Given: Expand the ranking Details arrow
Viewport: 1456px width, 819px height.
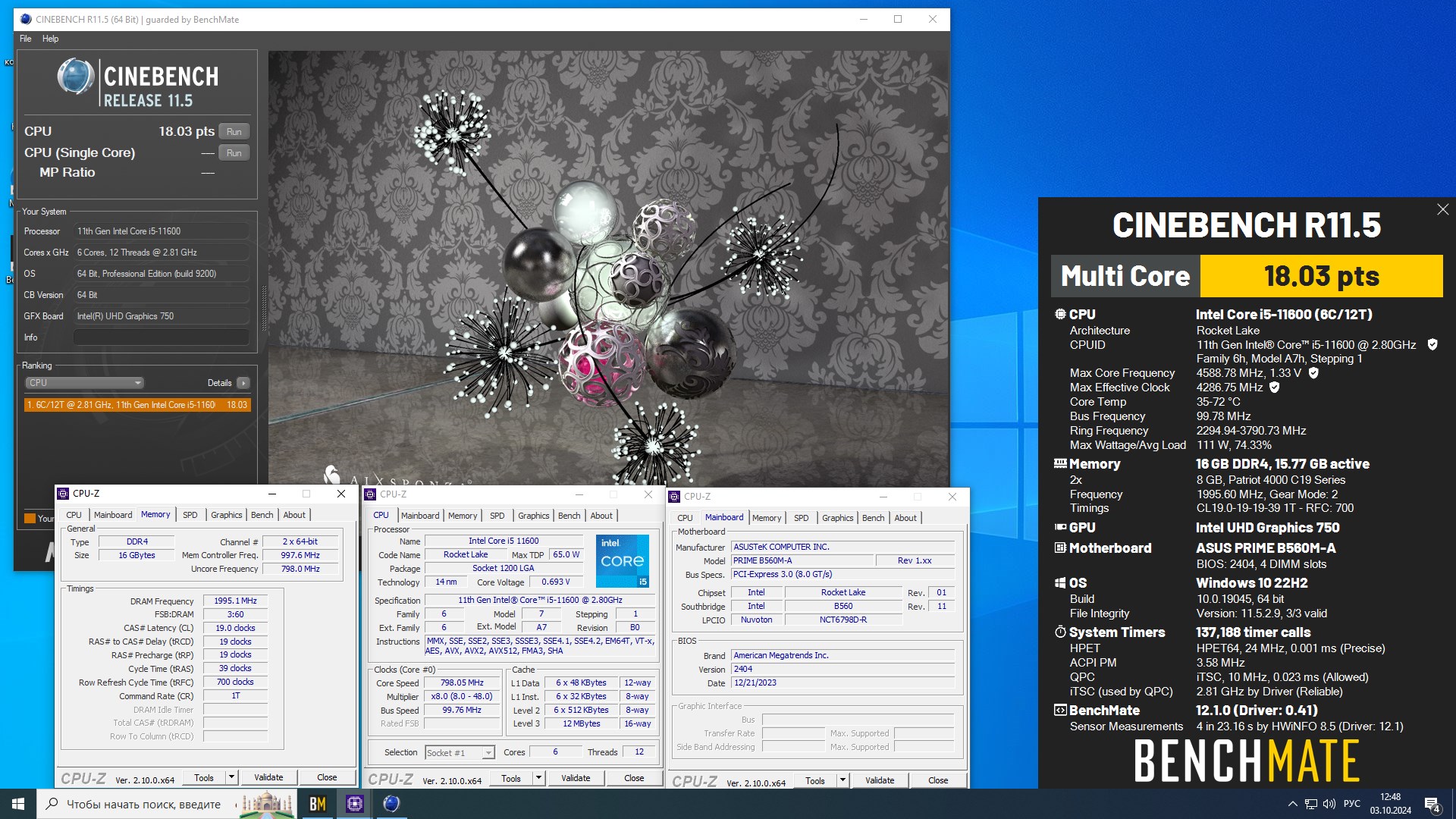Looking at the screenshot, I should (243, 383).
